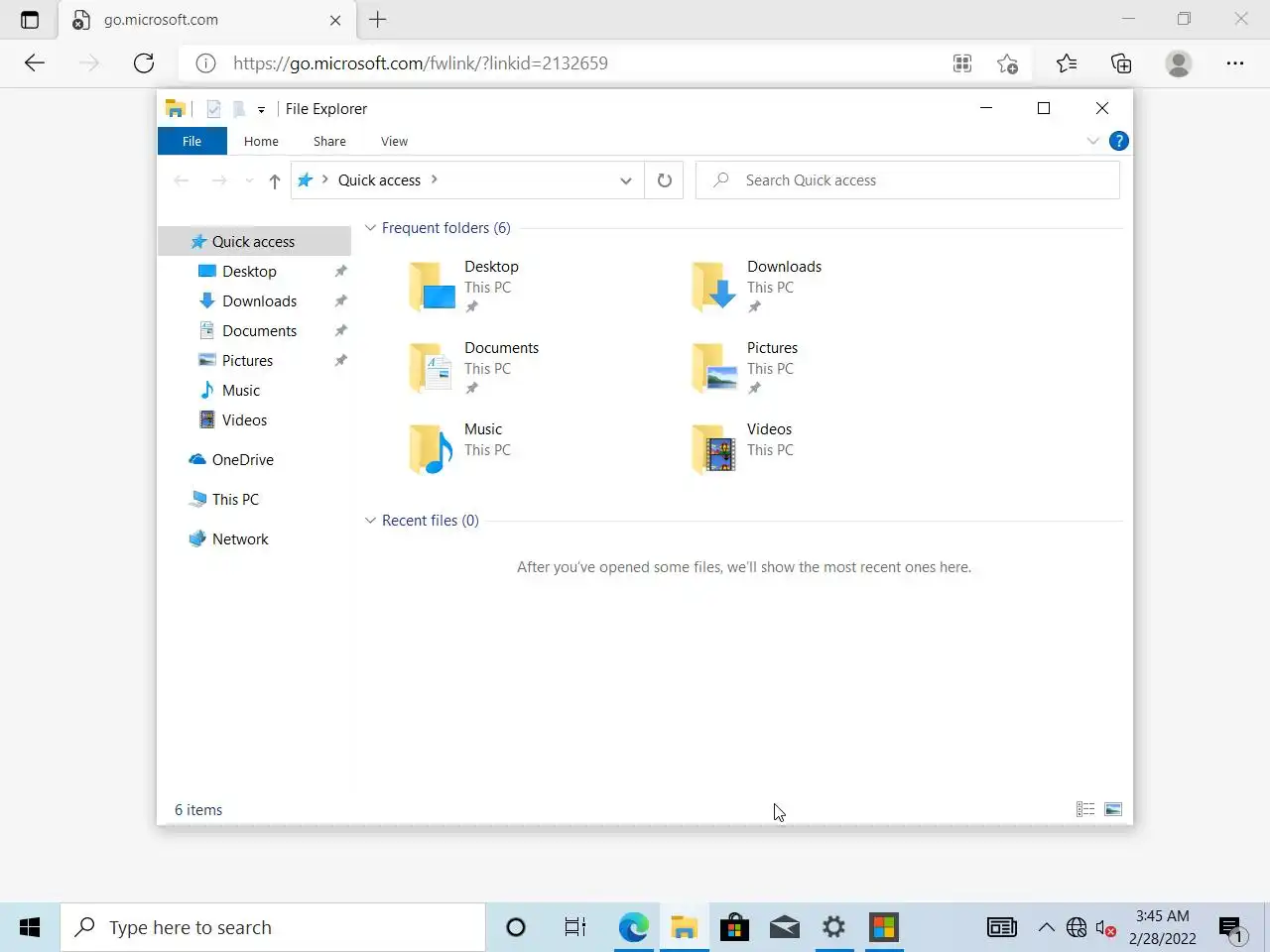Select the Desktop folder icon in Frequent folders

pyautogui.click(x=432, y=287)
